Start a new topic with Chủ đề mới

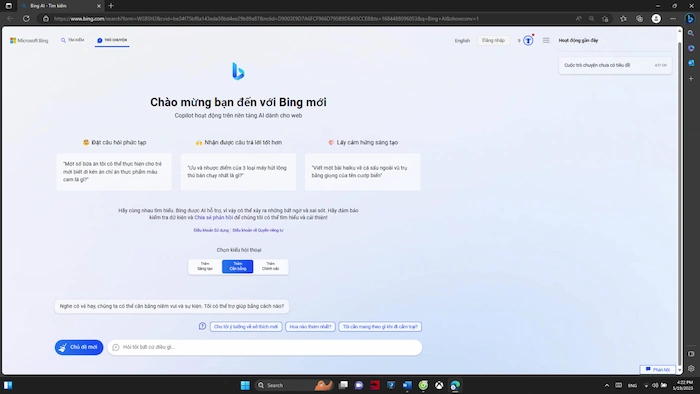[x=79, y=347]
